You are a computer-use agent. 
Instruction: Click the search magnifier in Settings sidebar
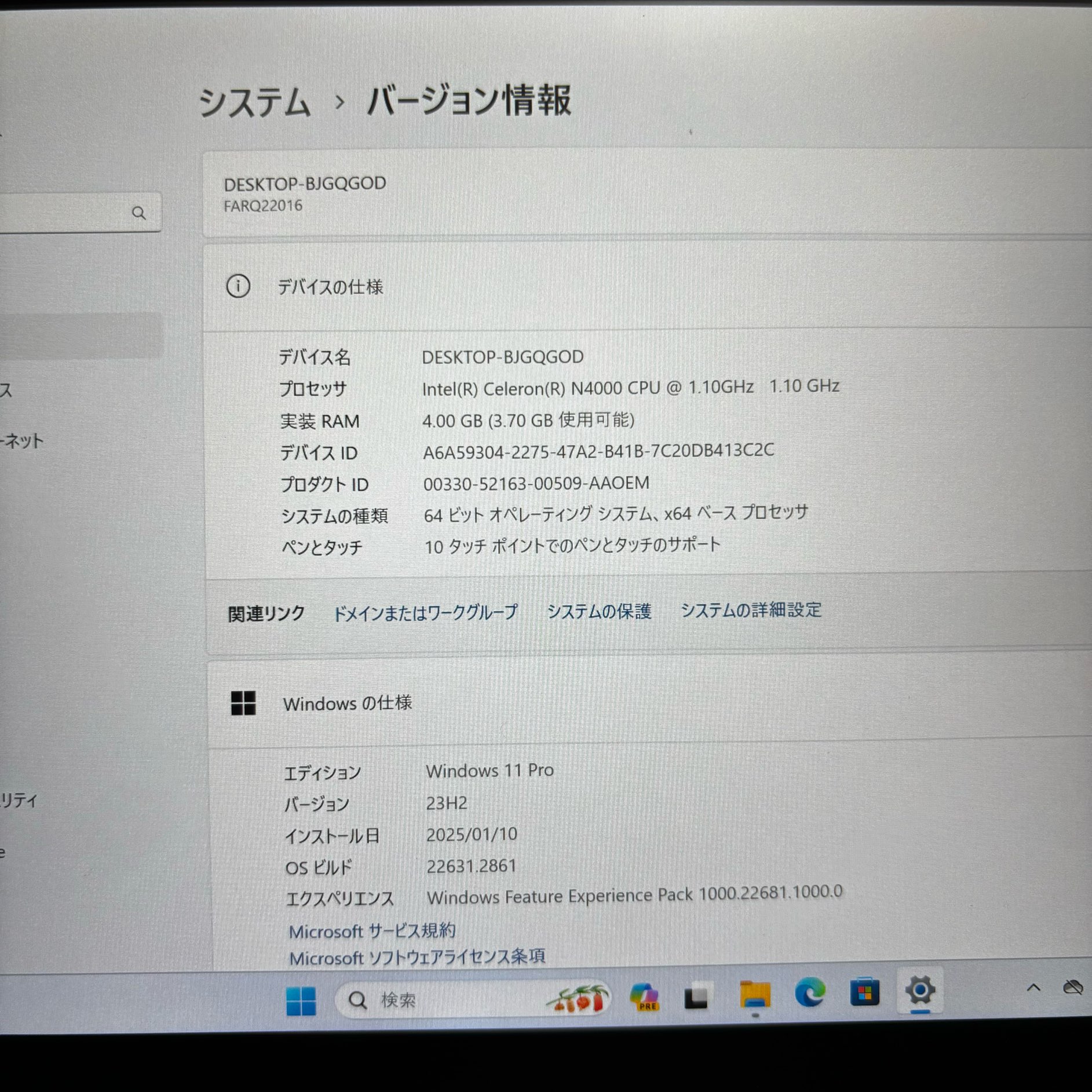[x=138, y=213]
